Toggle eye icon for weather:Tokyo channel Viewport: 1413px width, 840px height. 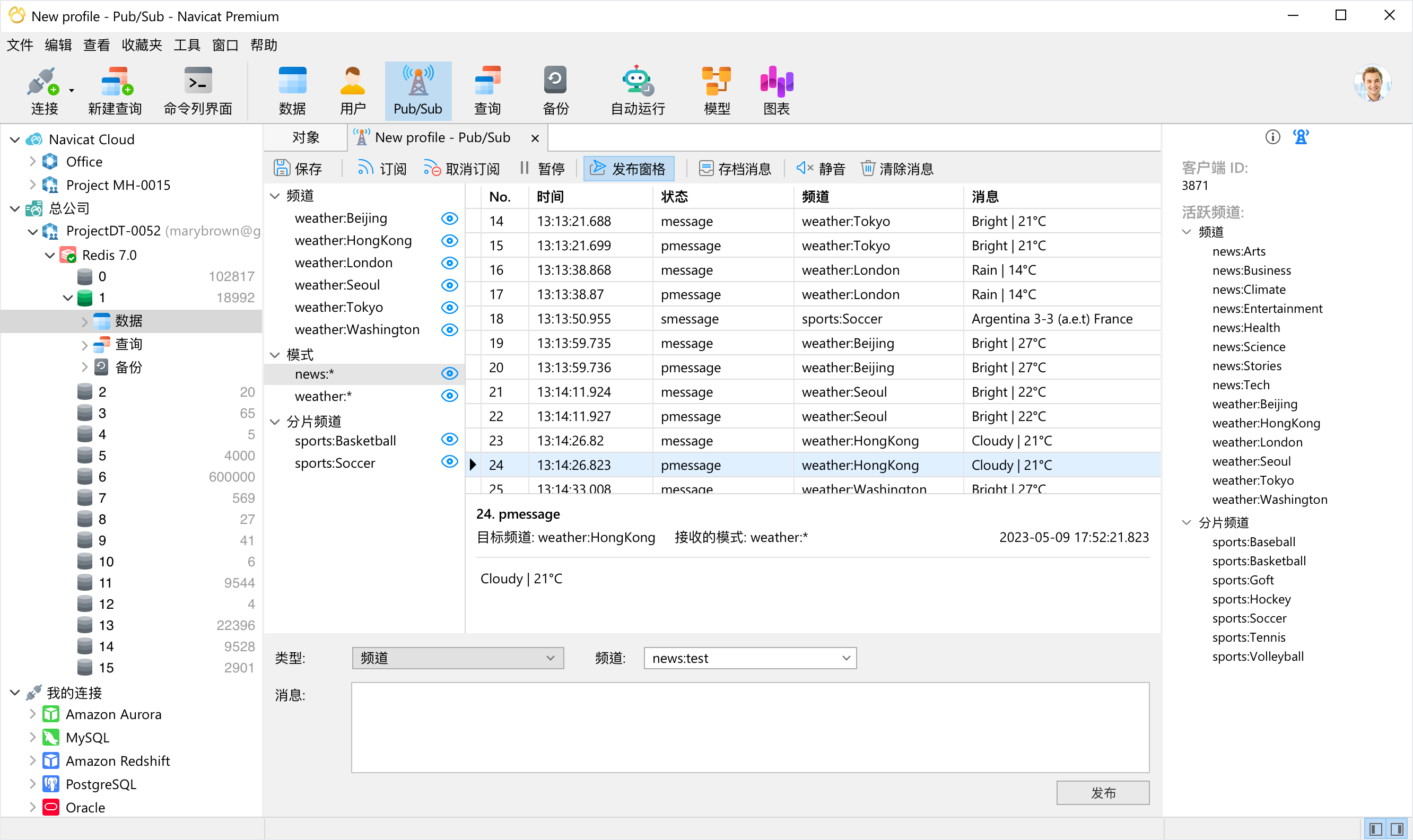[x=449, y=308]
